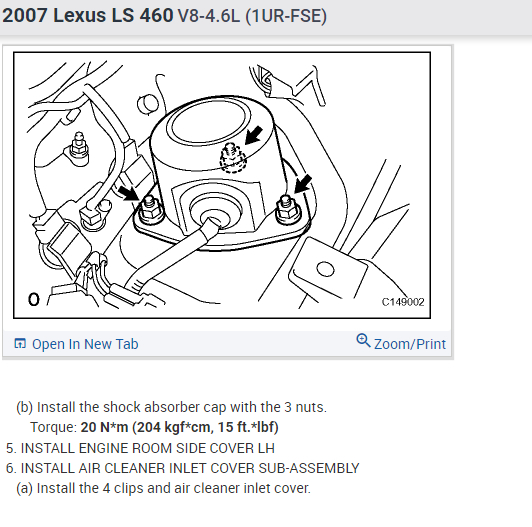Click the round top of shock absorber cap

(x=209, y=124)
